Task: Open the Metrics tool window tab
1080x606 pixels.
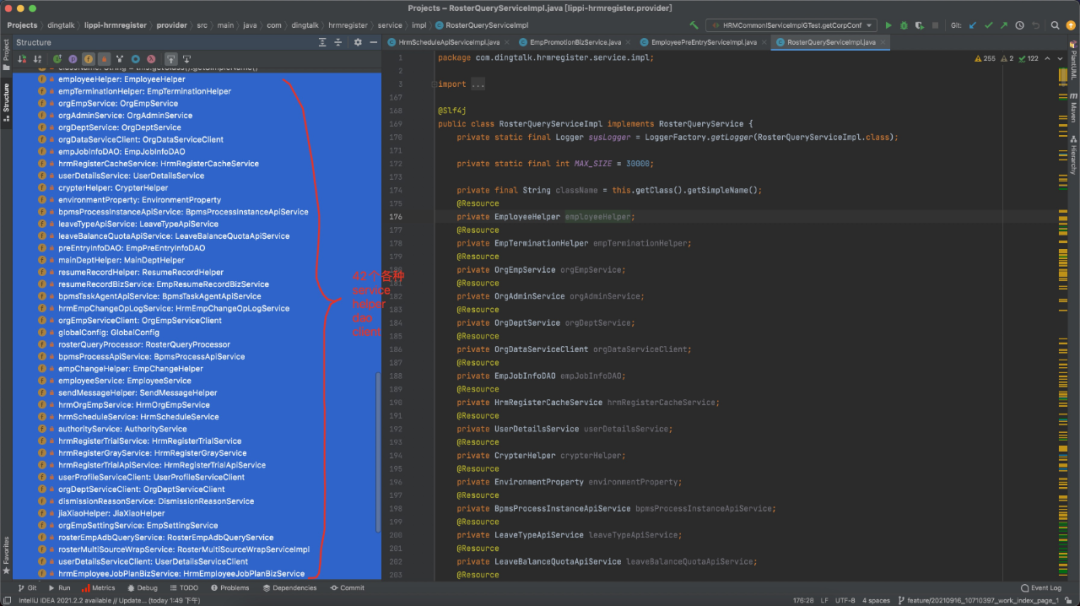Action: (x=98, y=588)
